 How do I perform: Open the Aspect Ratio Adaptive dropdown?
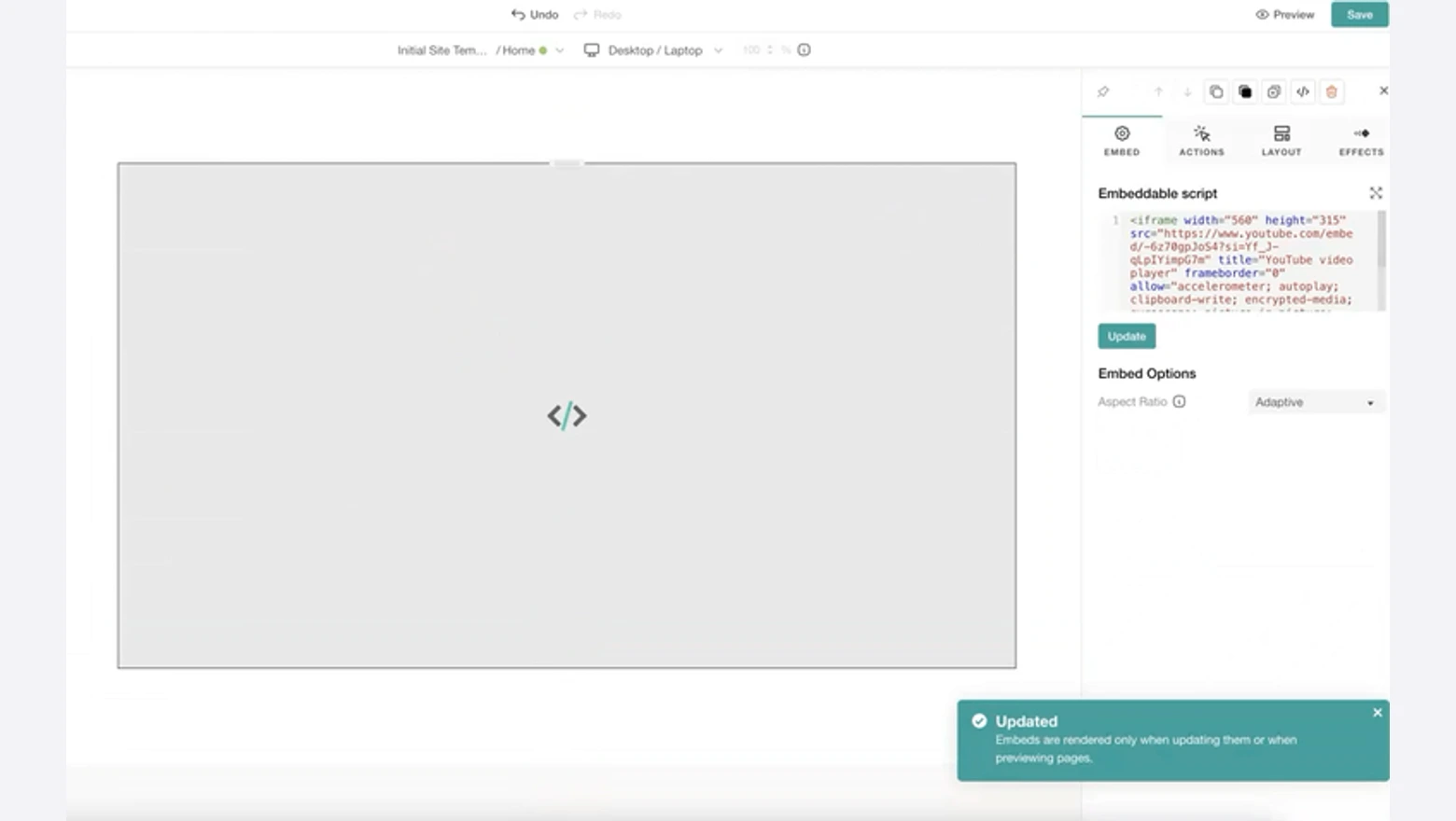(x=1316, y=402)
